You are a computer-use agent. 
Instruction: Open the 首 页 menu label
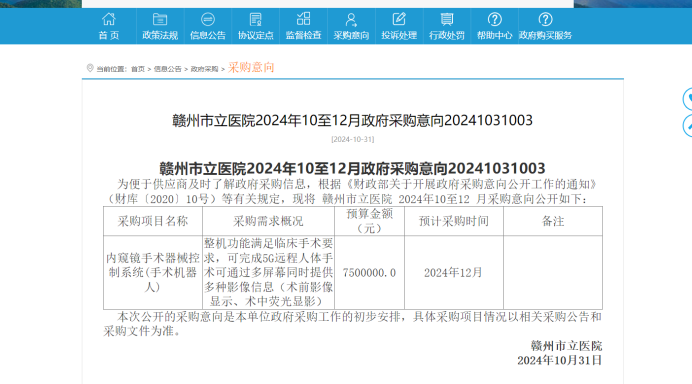[109, 35]
